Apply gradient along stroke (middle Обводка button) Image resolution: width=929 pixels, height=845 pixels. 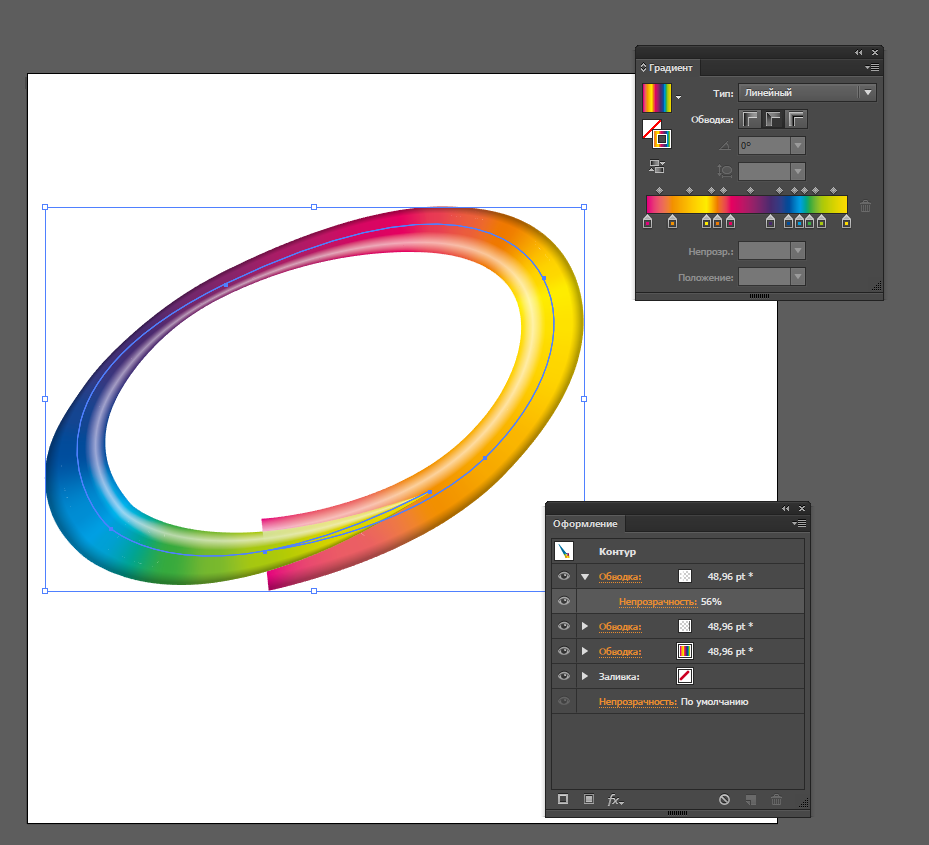point(773,119)
